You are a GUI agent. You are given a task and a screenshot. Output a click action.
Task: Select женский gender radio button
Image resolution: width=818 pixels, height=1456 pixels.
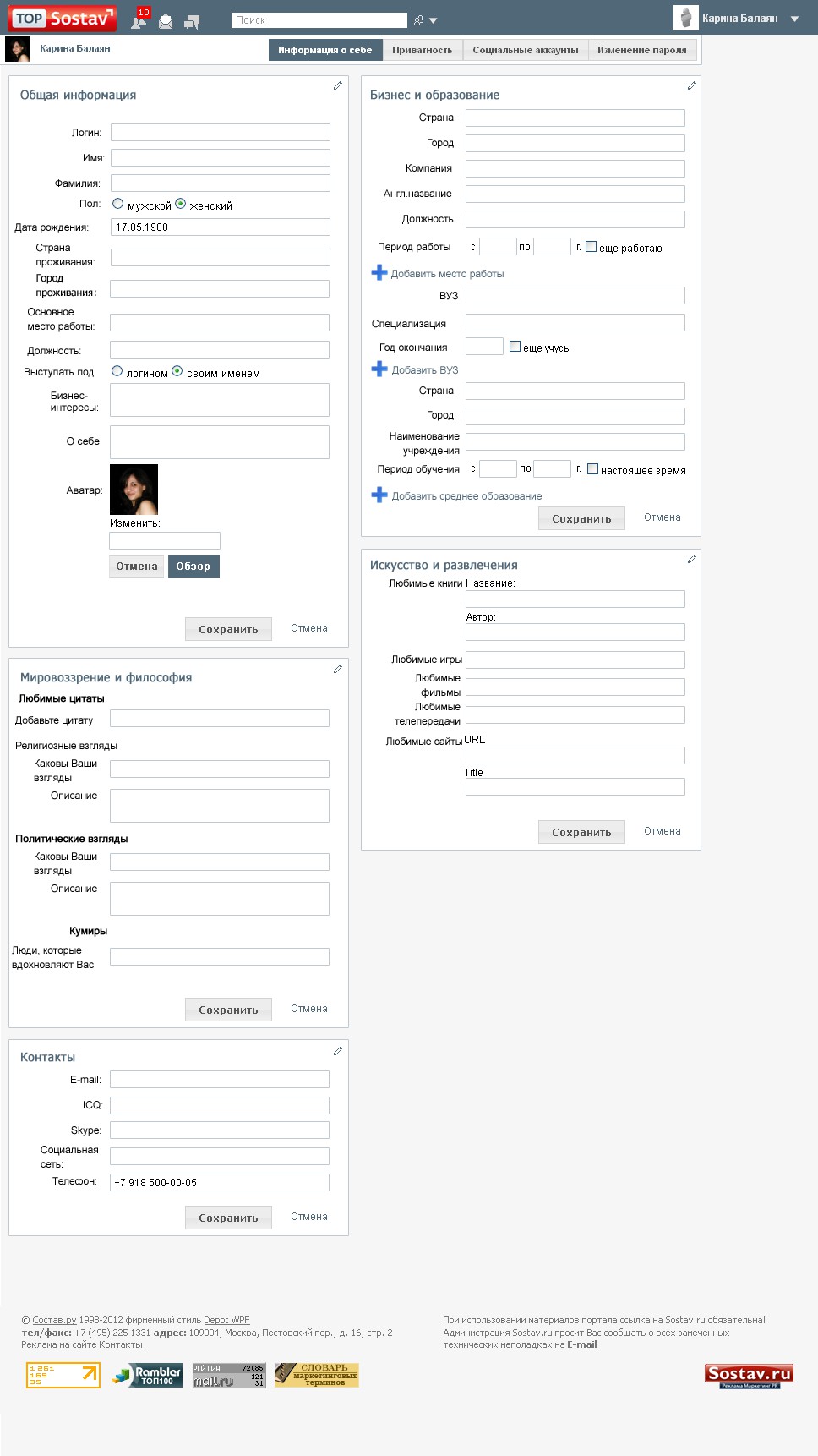point(180,204)
